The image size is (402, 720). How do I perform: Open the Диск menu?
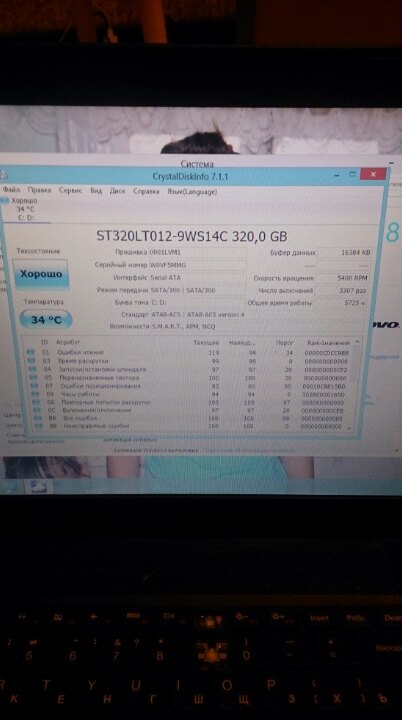click(117, 191)
